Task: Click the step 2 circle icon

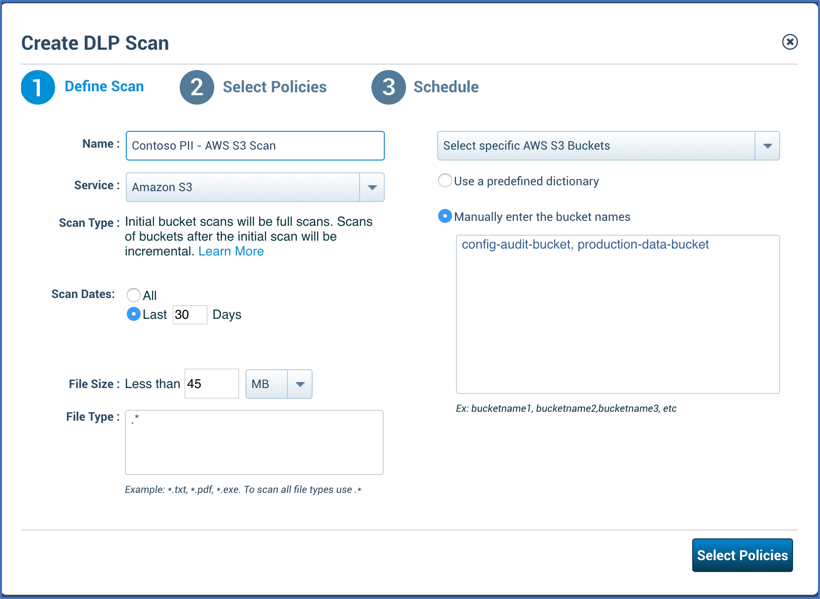Action: [x=197, y=87]
